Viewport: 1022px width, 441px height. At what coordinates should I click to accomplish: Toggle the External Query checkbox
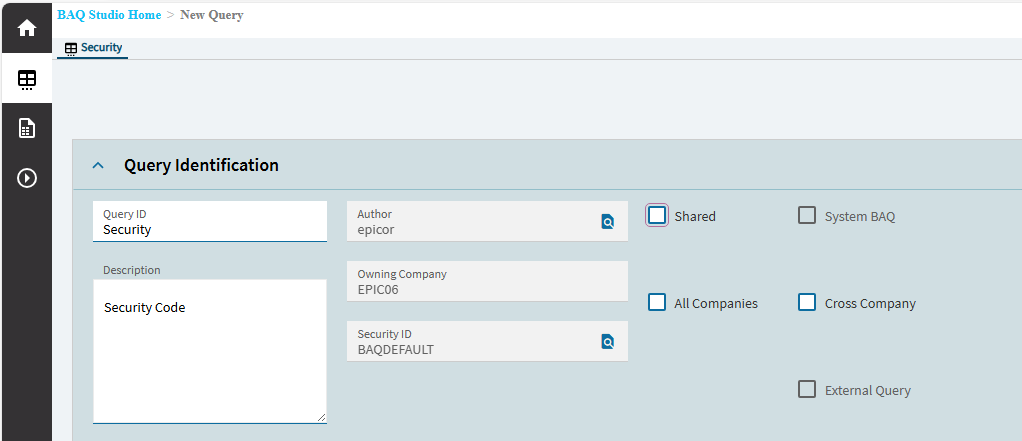(807, 390)
